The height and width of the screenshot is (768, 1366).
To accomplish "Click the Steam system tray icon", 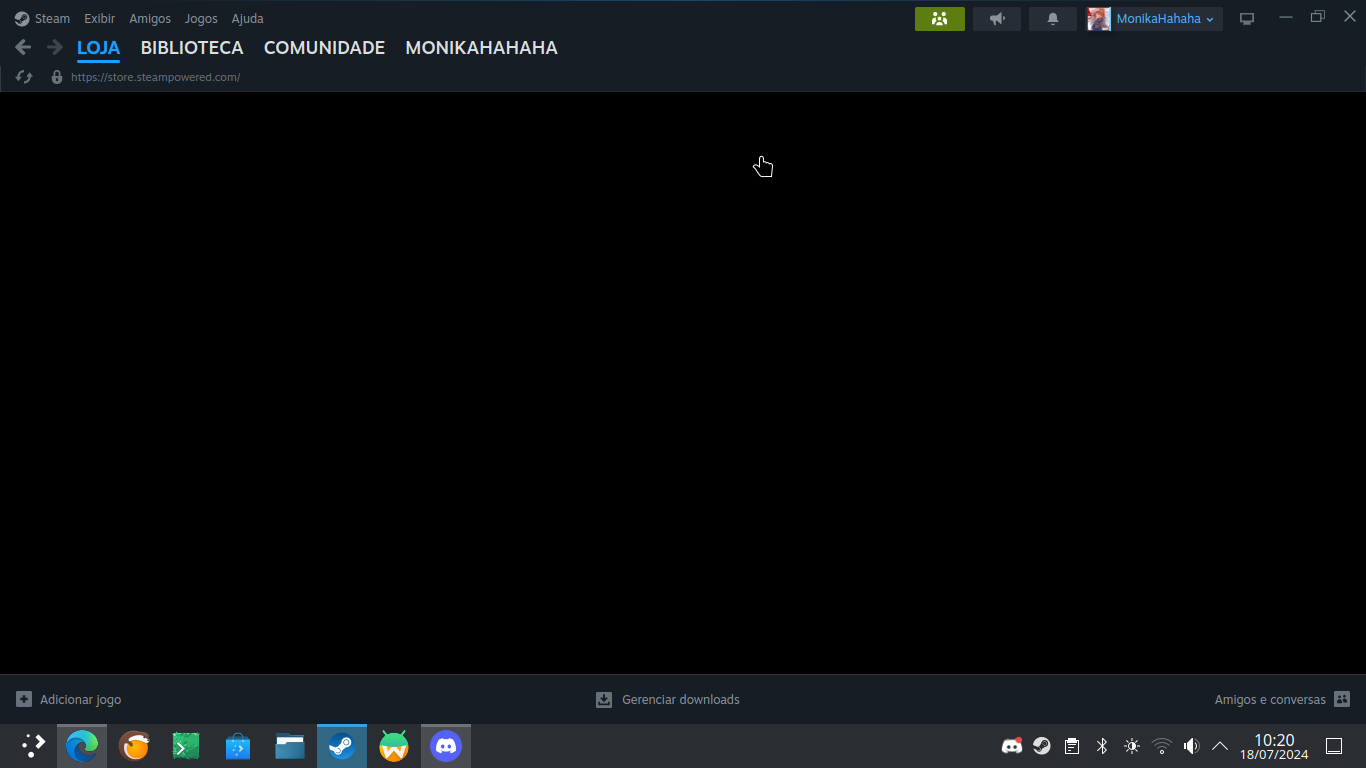I will pos(1042,746).
